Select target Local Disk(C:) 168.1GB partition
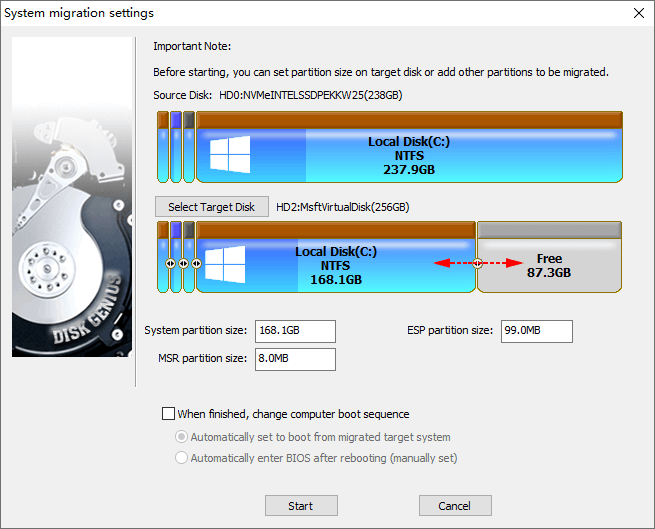The image size is (655, 529). tap(336, 257)
